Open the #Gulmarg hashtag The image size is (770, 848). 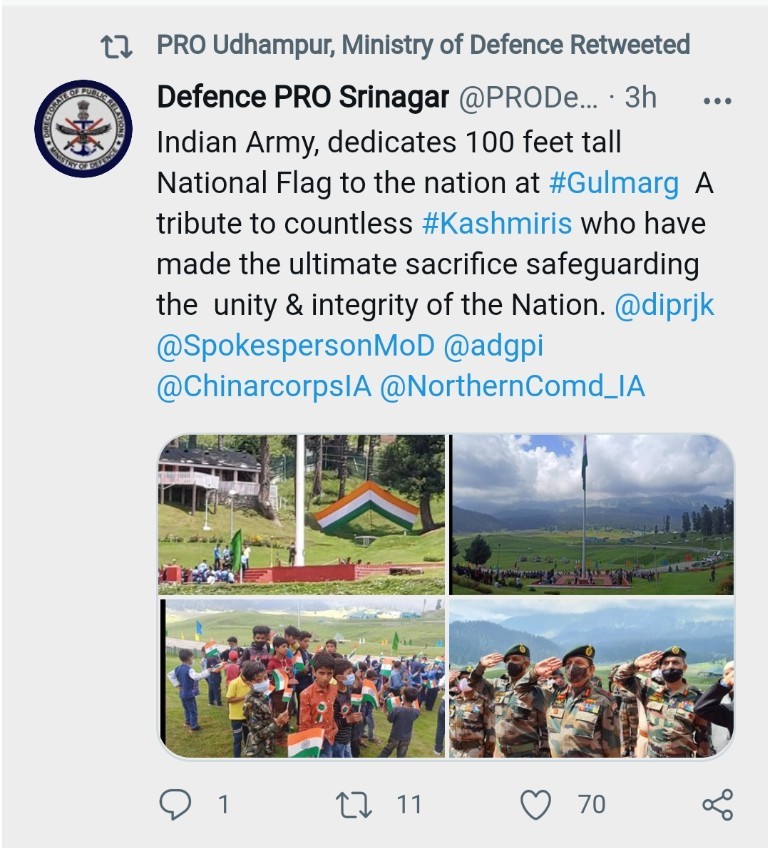pyautogui.click(x=614, y=184)
